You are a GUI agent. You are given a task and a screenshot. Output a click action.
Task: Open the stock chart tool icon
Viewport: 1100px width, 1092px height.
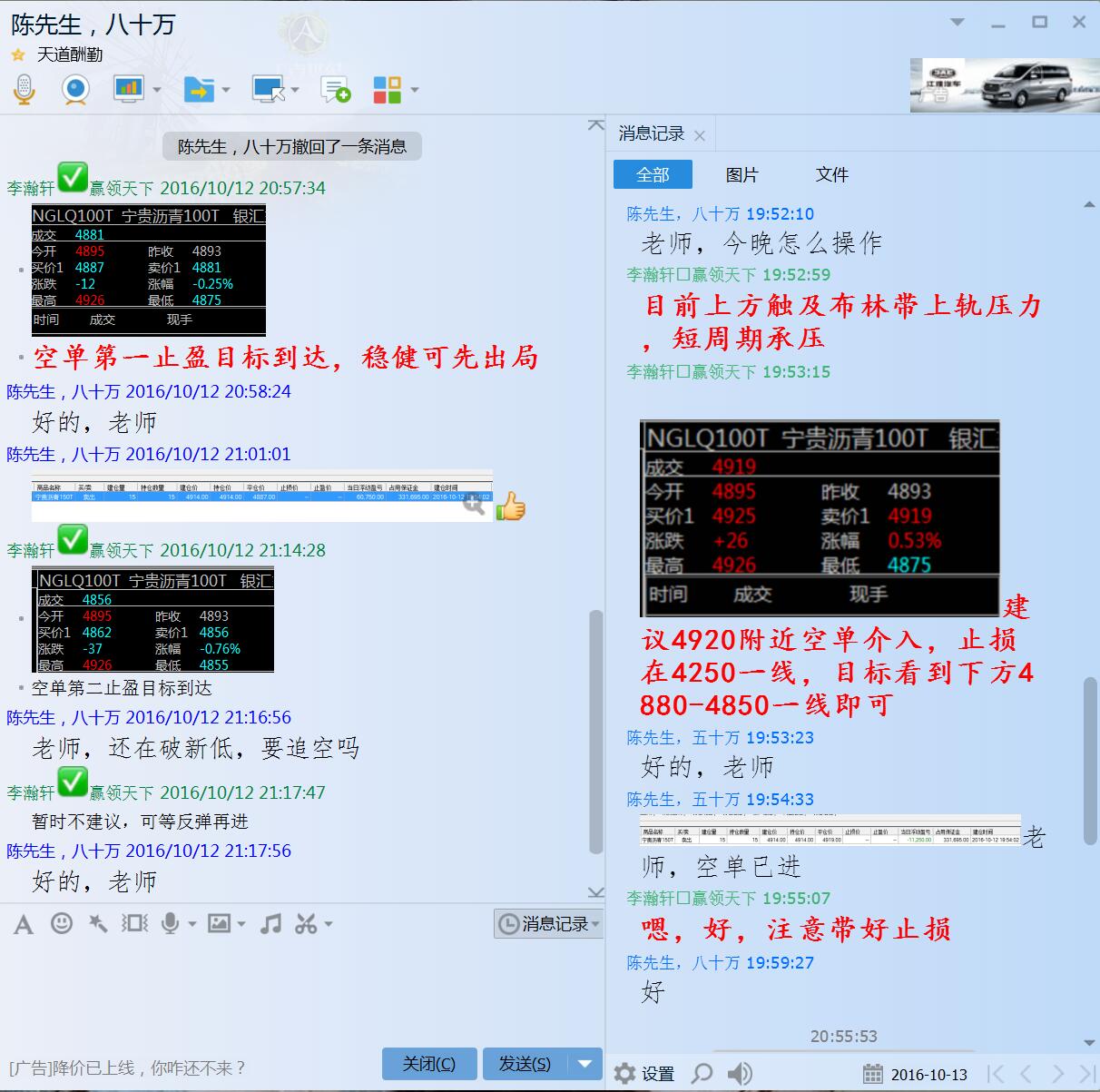click(129, 89)
